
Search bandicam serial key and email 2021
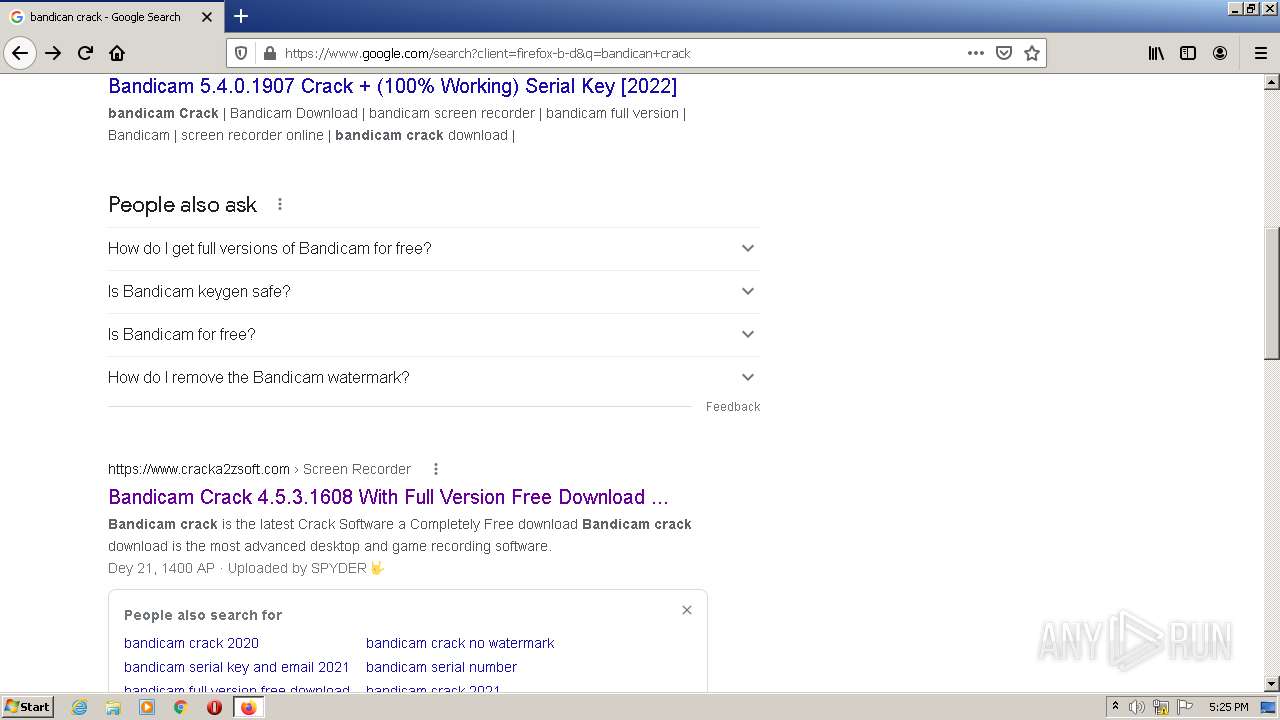pyautogui.click(x=237, y=667)
